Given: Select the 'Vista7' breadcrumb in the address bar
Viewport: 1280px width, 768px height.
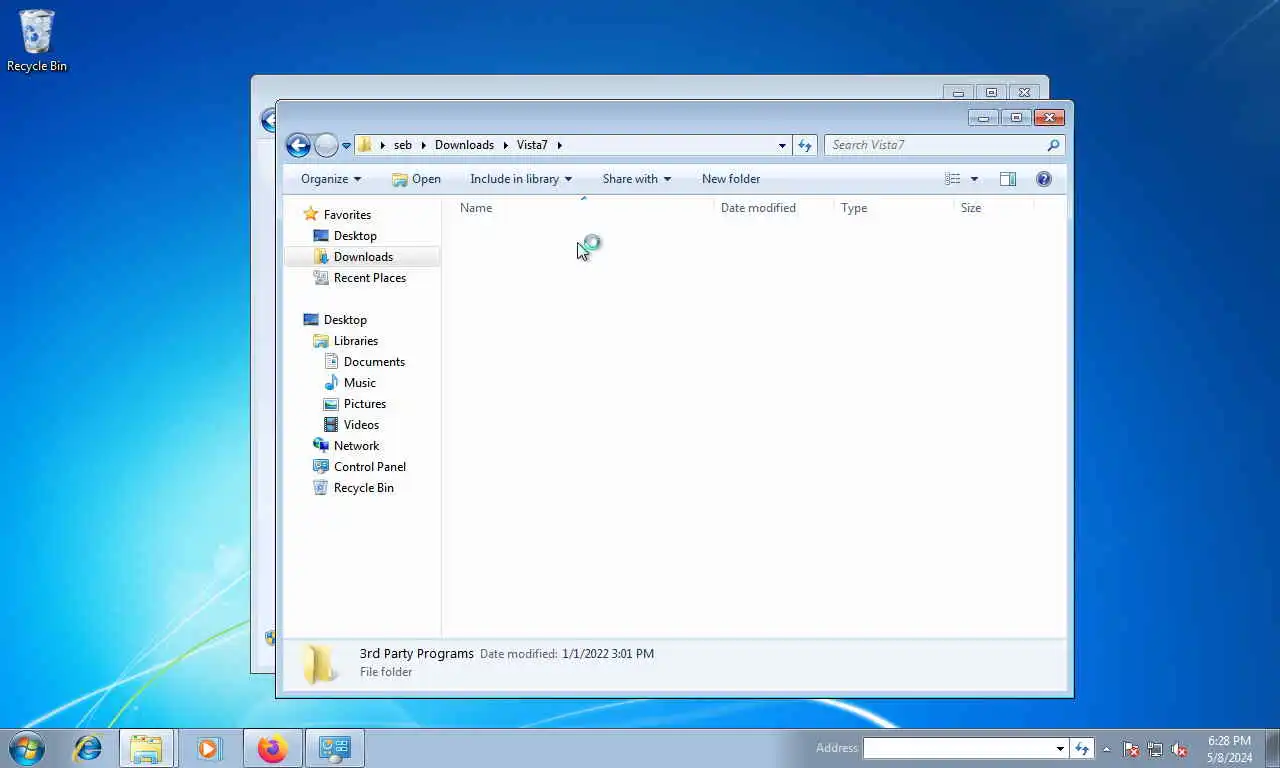Looking at the screenshot, I should (532, 145).
